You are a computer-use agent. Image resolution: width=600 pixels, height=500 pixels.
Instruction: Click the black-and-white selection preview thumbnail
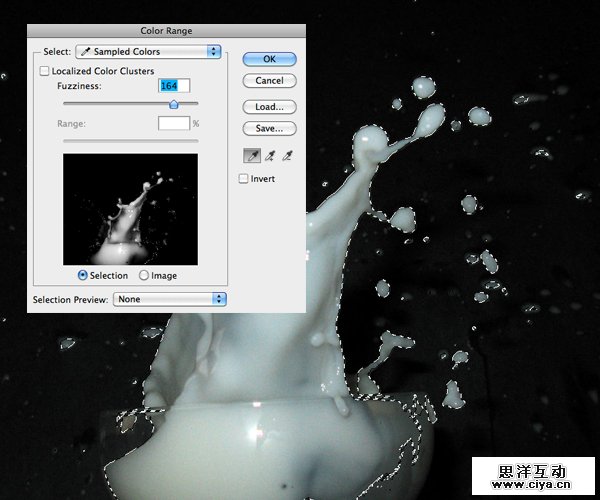point(130,210)
